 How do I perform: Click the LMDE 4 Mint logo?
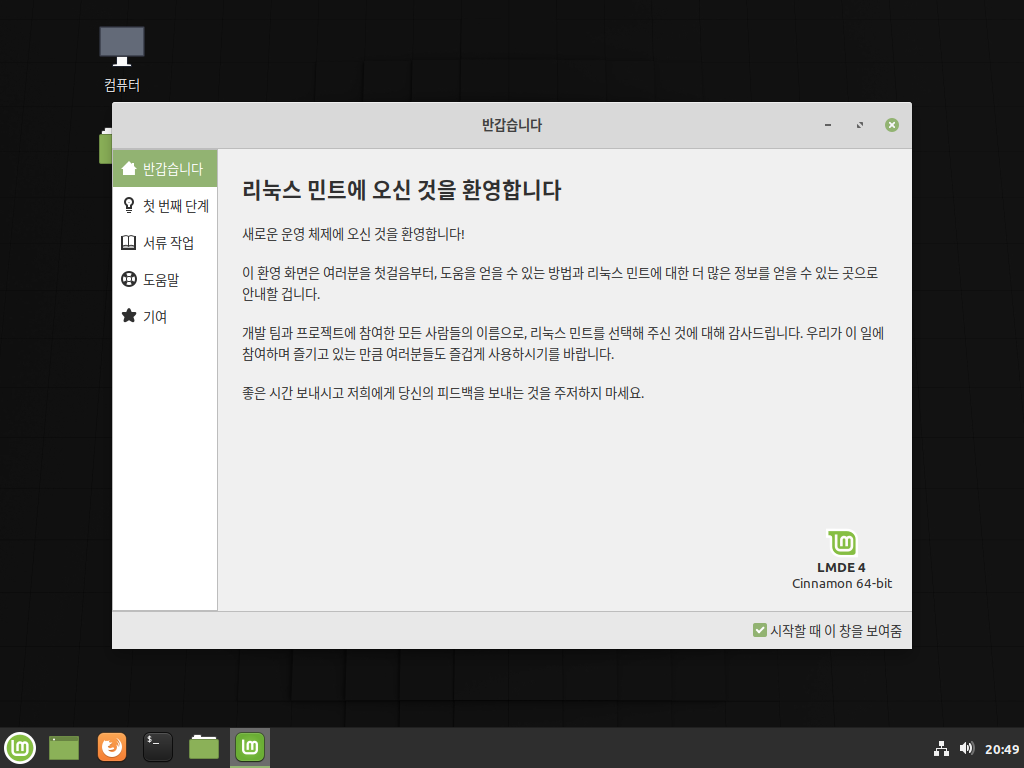tap(842, 543)
